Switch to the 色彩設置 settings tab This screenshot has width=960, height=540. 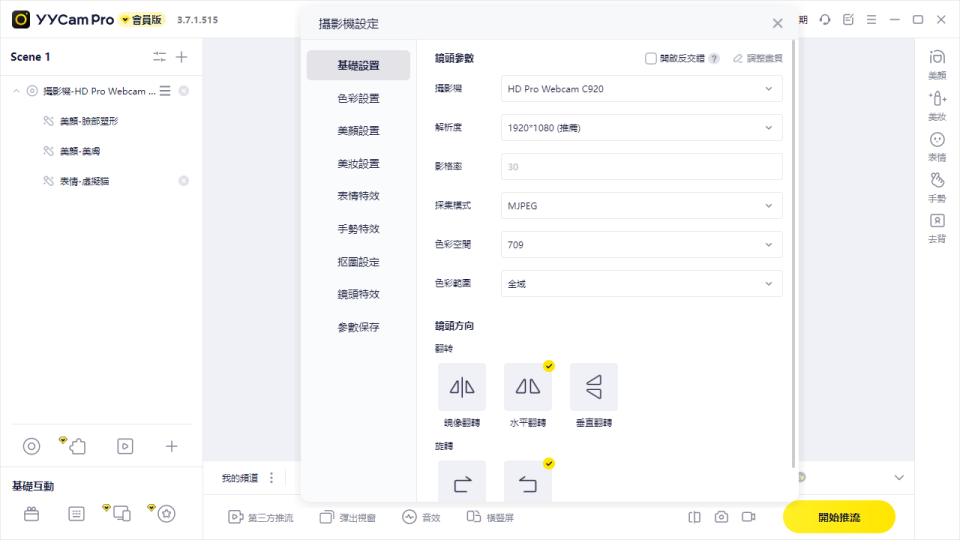point(358,98)
